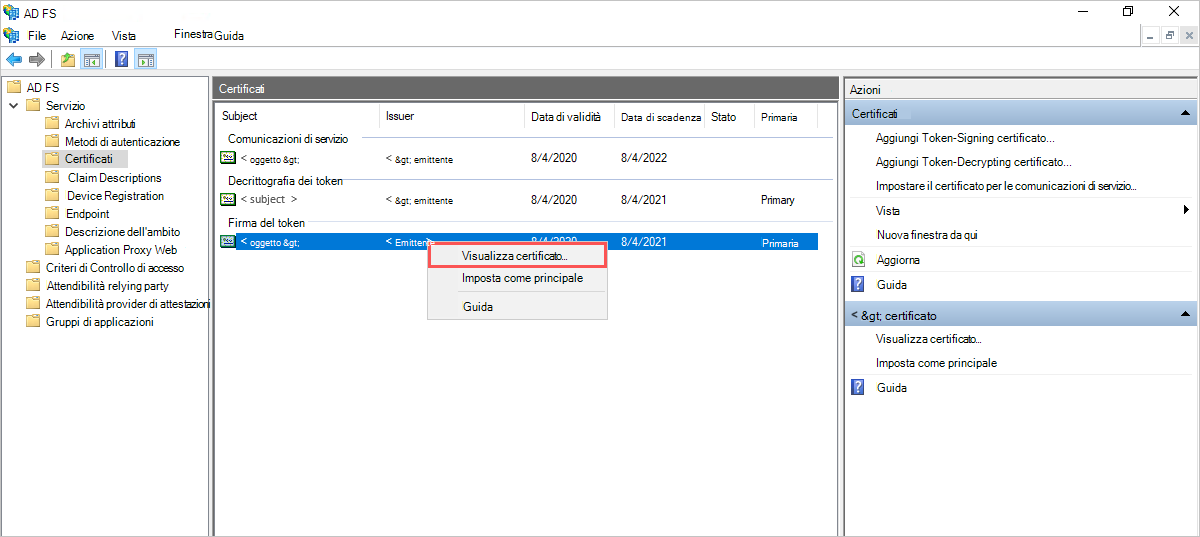
Task: Collapse the Servizio tree node
Action: [x=13, y=105]
